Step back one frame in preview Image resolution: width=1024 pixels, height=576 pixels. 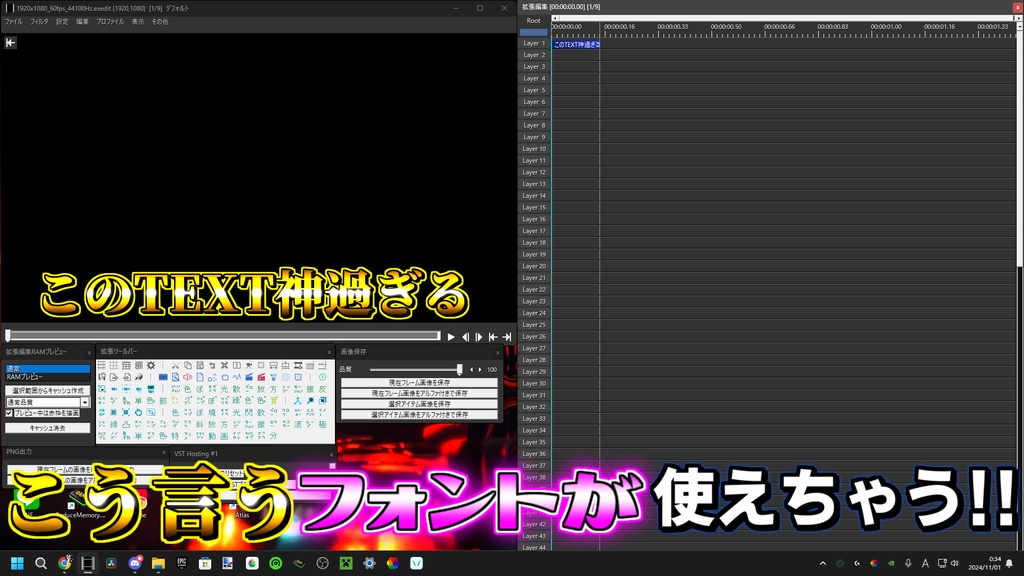[465, 337]
